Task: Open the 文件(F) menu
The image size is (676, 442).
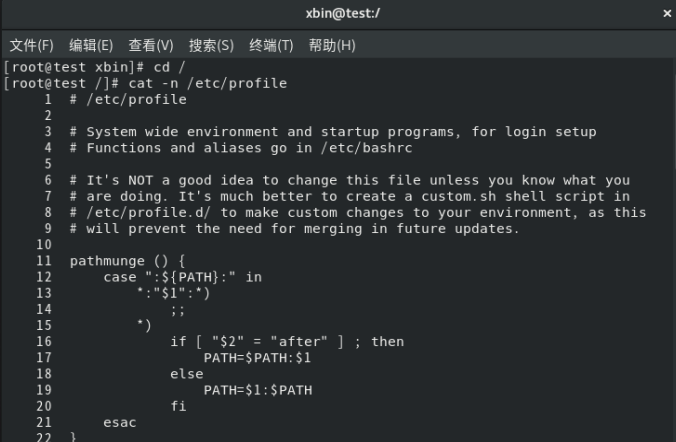Action: click(31, 45)
